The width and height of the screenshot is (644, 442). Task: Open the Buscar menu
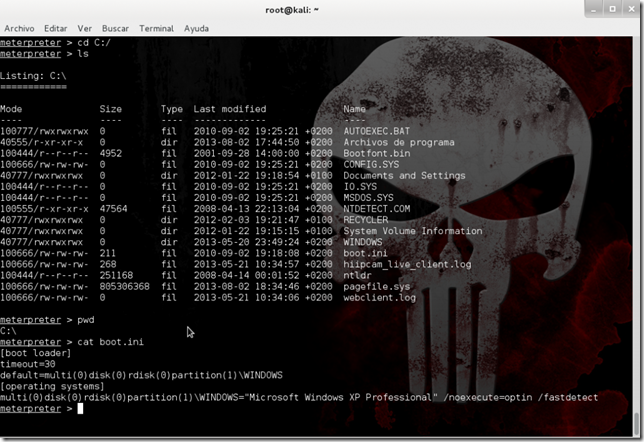tap(115, 28)
